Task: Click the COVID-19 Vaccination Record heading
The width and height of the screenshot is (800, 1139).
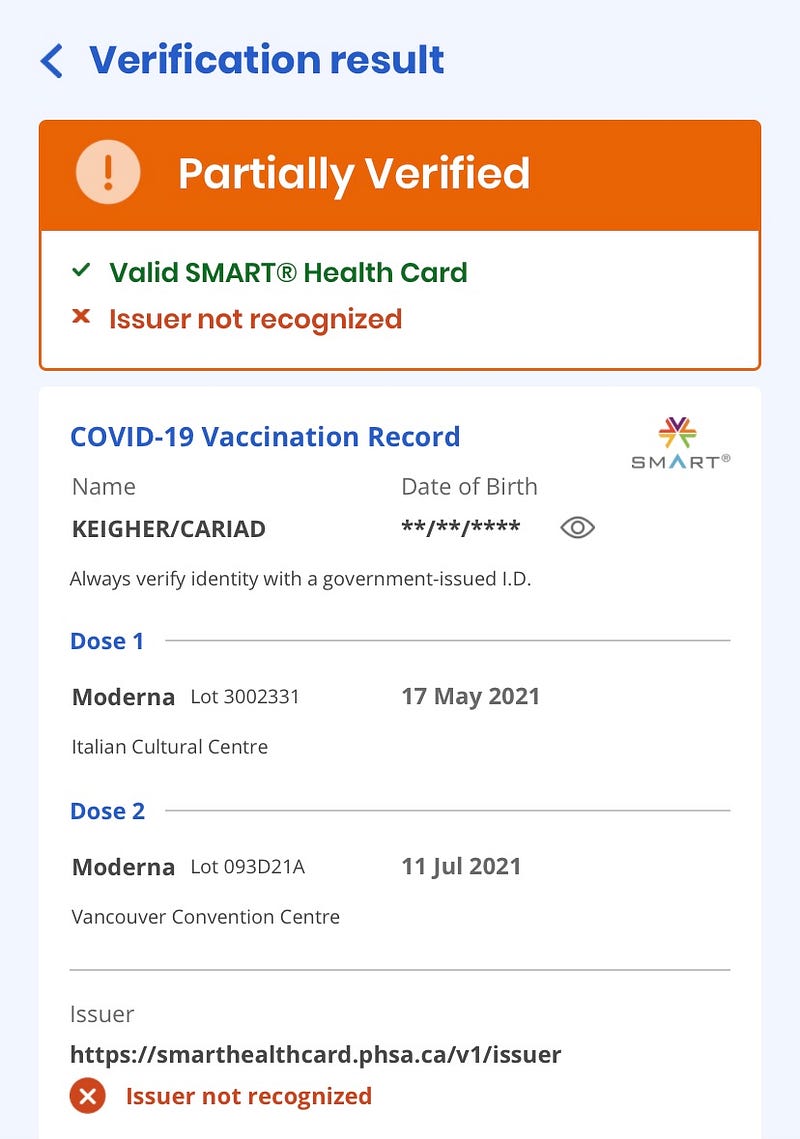Action: [x=265, y=437]
